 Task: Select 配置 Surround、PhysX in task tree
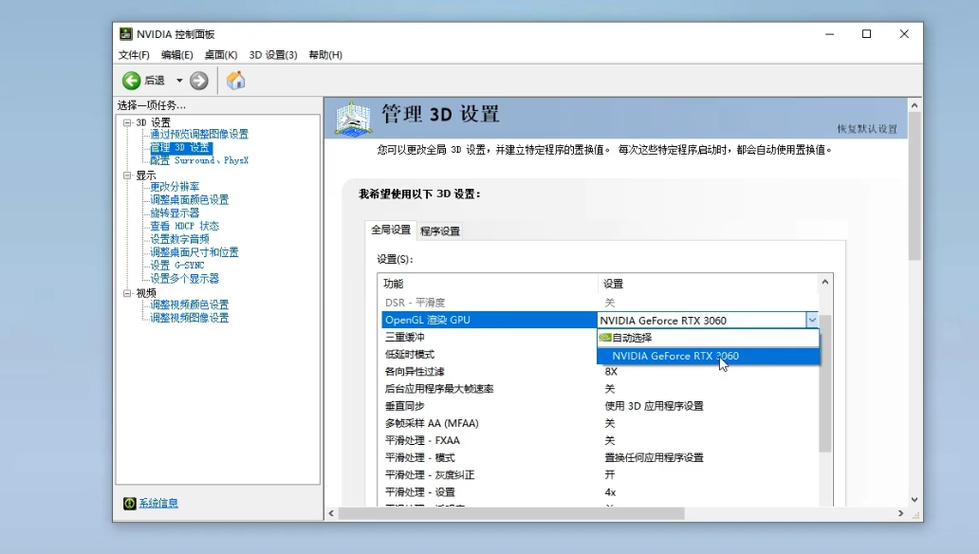click(199, 161)
